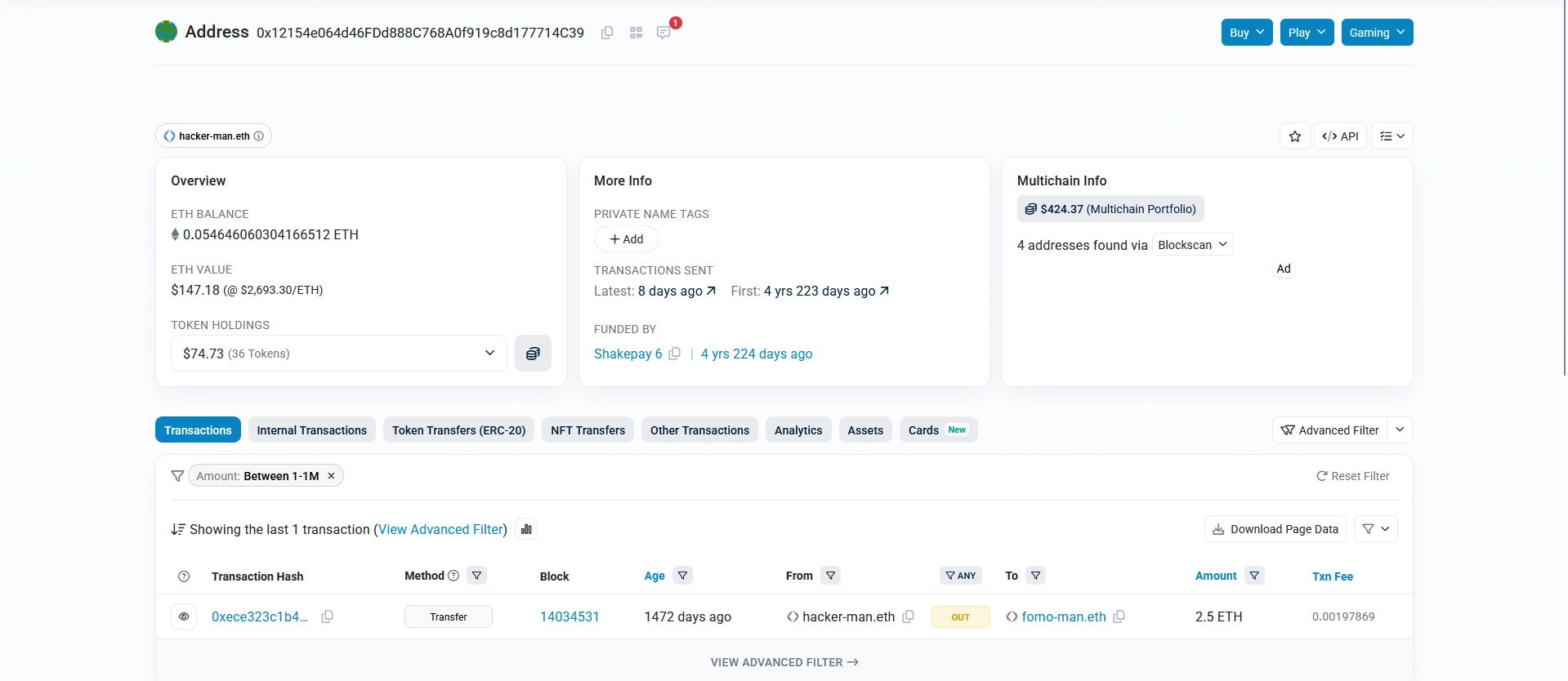The width and height of the screenshot is (1568, 681).
Task: Preview the transaction with the eye icon
Action: pyautogui.click(x=184, y=616)
